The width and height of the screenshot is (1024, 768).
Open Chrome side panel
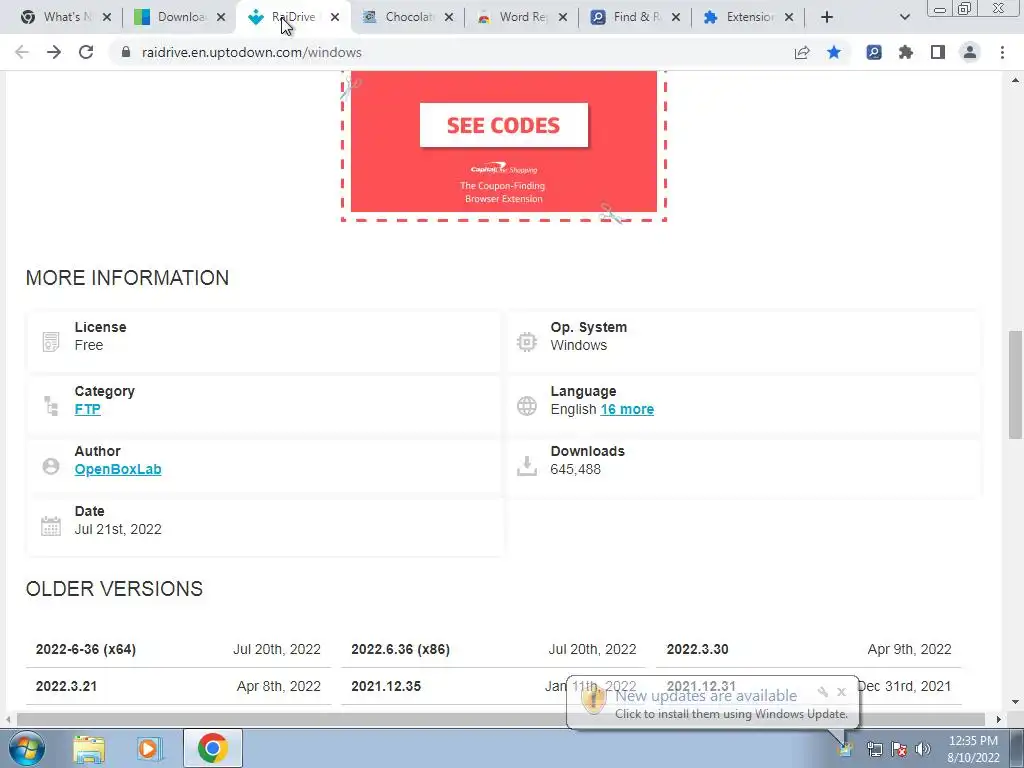click(x=938, y=52)
